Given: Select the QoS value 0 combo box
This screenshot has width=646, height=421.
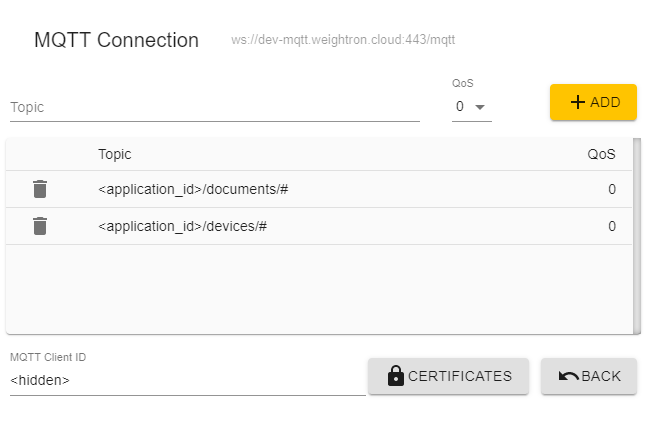Looking at the screenshot, I should (472, 107).
